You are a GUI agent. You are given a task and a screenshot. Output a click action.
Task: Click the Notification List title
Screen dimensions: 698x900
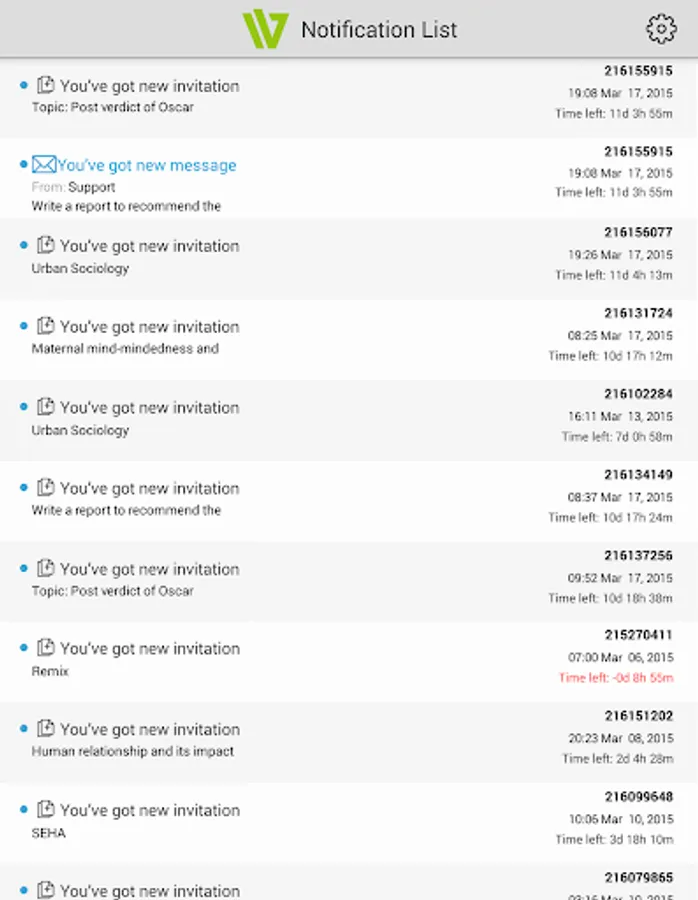(379, 29)
